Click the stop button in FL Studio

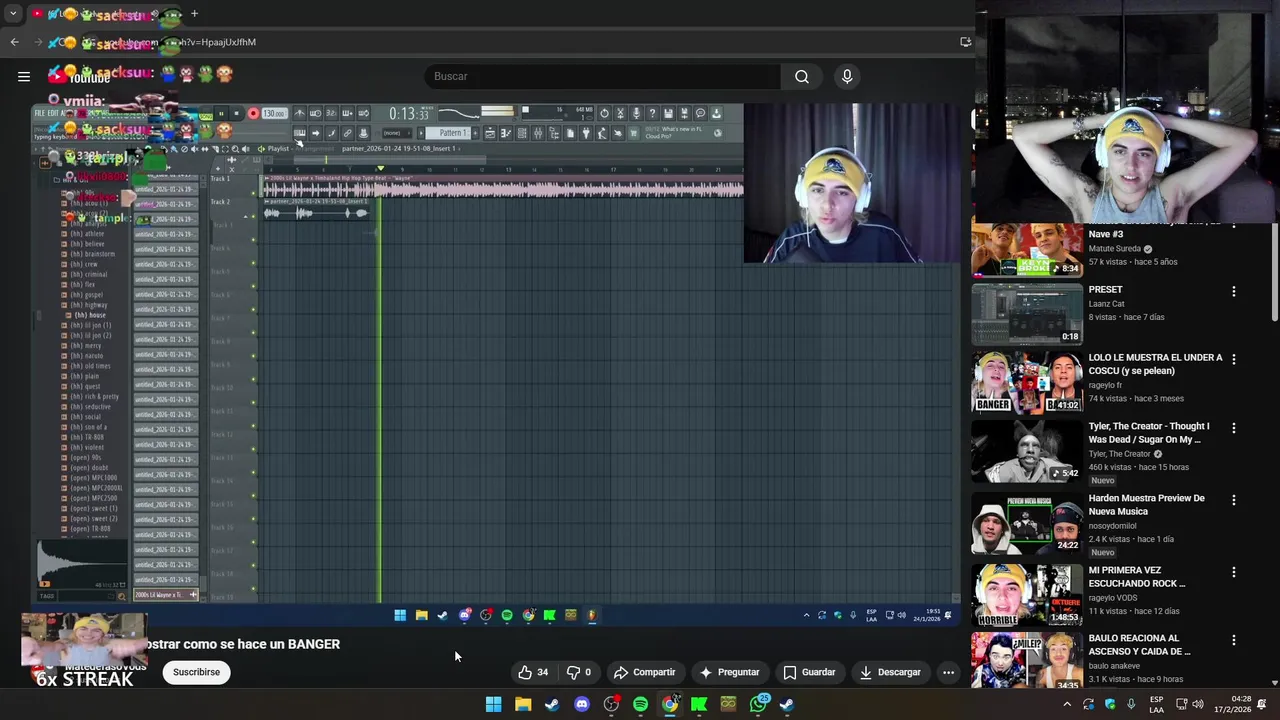(x=236, y=113)
